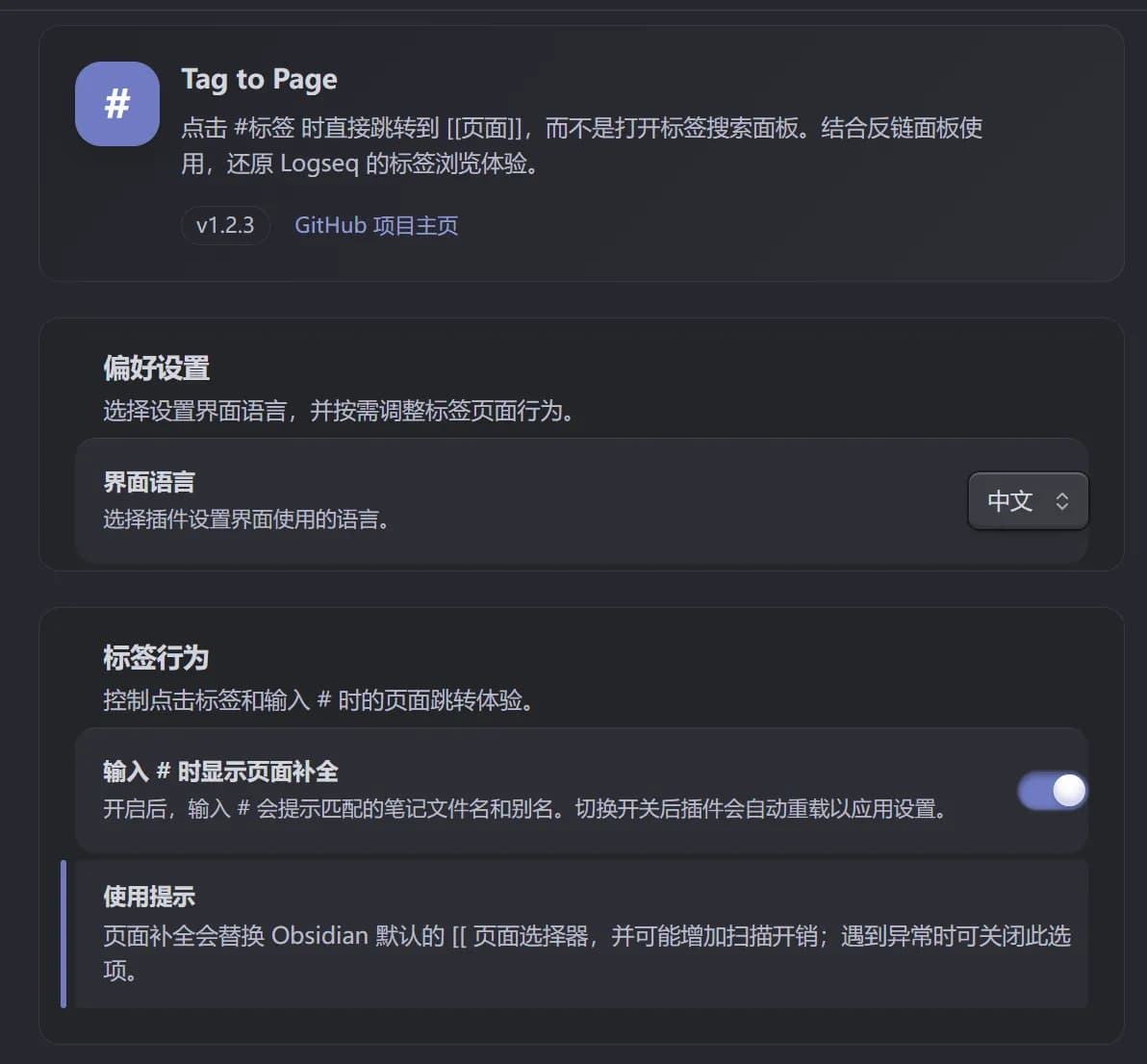Open the GitHub 项目主页 link

(x=376, y=225)
